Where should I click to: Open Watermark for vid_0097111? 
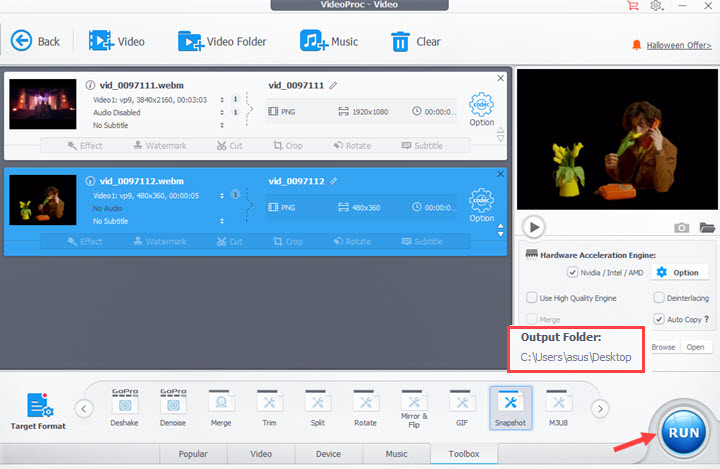(x=160, y=146)
